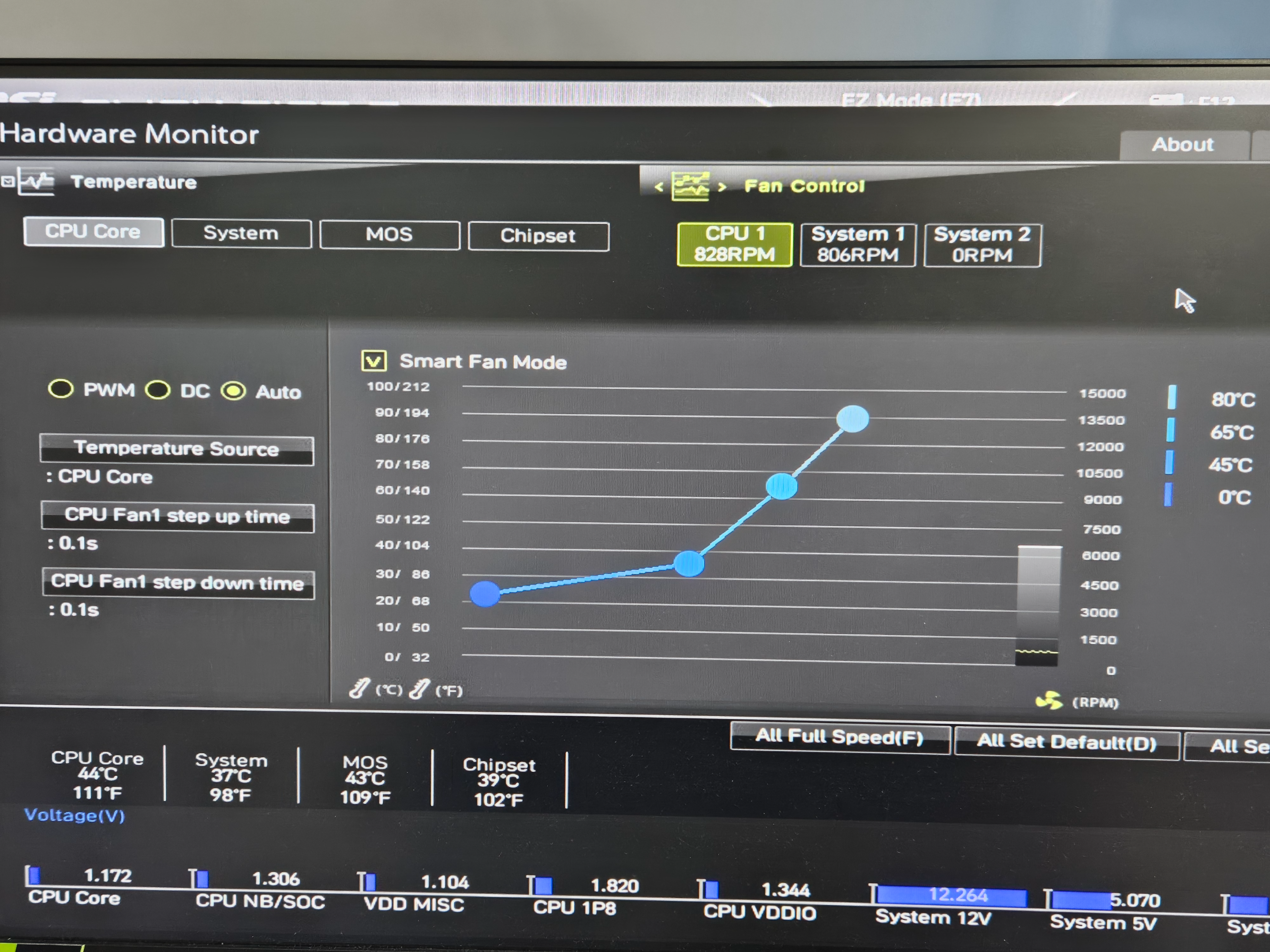
Task: Click the All Full Speed(F) button
Action: [840, 737]
